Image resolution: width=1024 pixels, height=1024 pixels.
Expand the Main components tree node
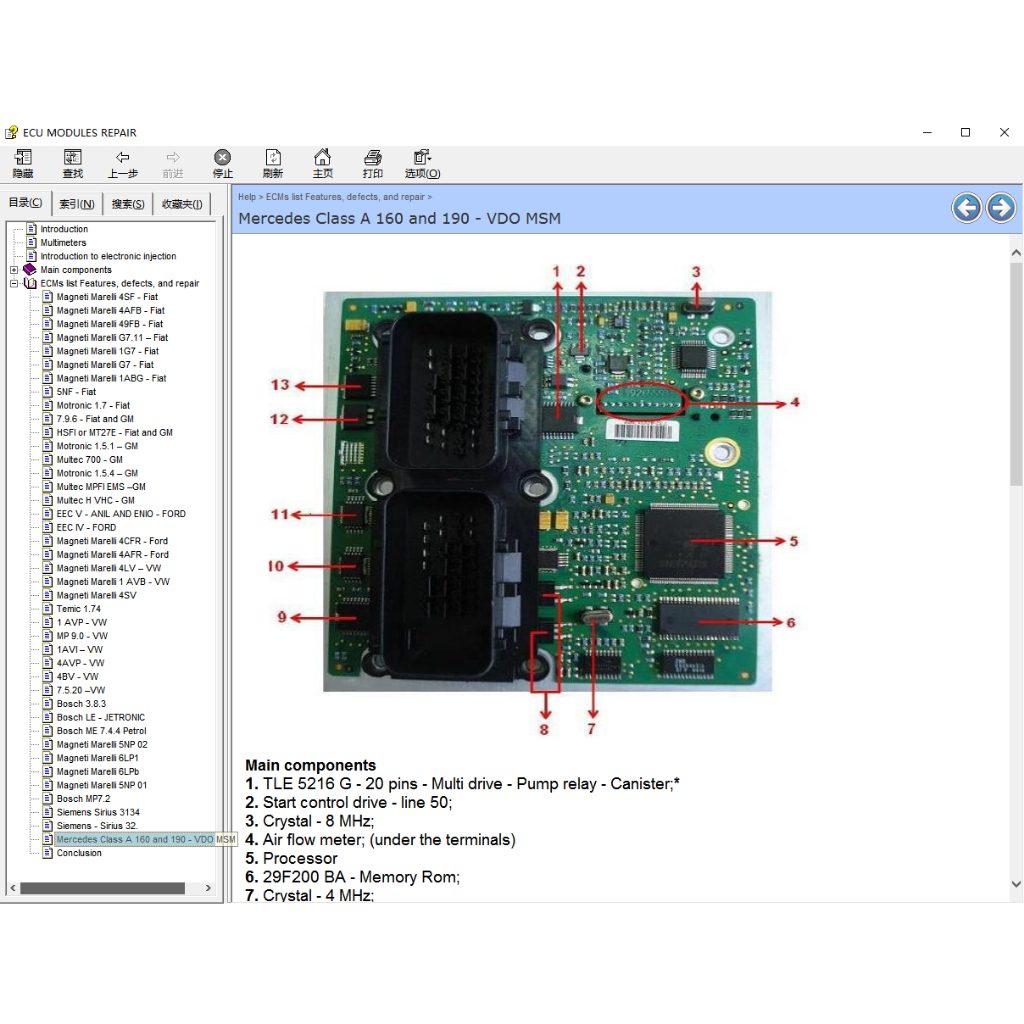point(14,270)
